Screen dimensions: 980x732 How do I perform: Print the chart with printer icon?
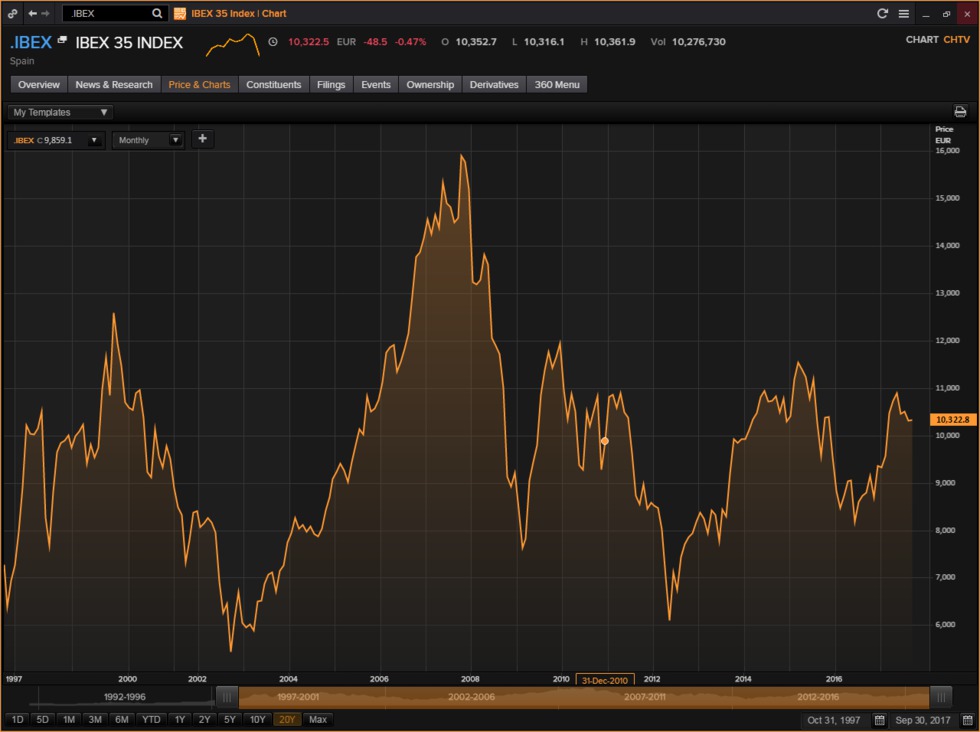coord(960,112)
